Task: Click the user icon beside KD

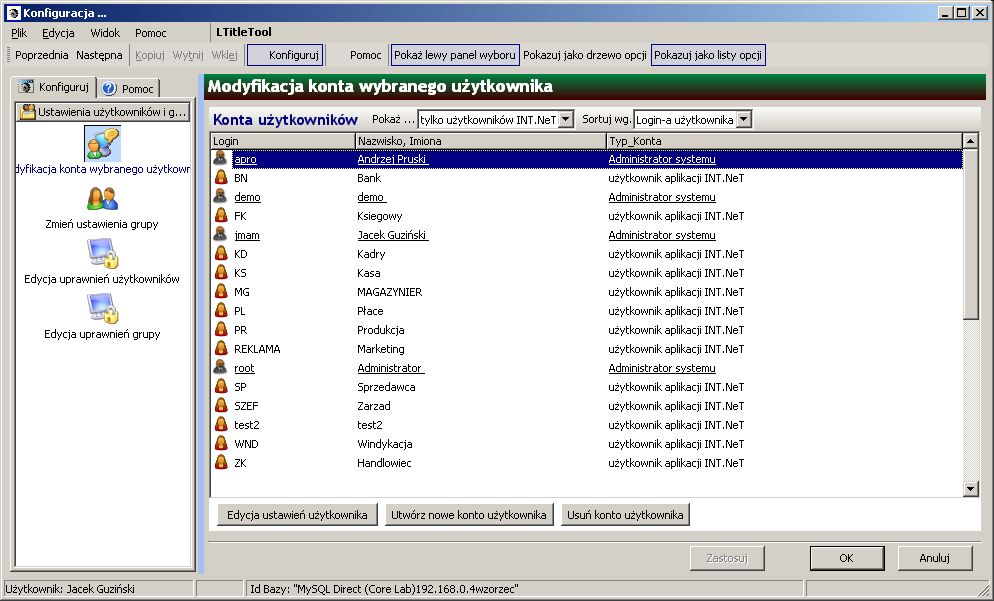Action: pos(221,254)
